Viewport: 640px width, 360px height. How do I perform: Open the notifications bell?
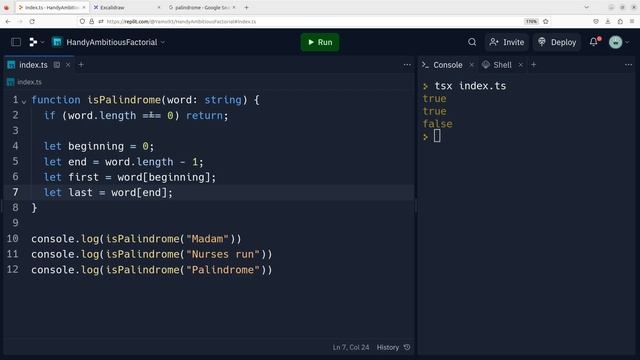point(594,42)
